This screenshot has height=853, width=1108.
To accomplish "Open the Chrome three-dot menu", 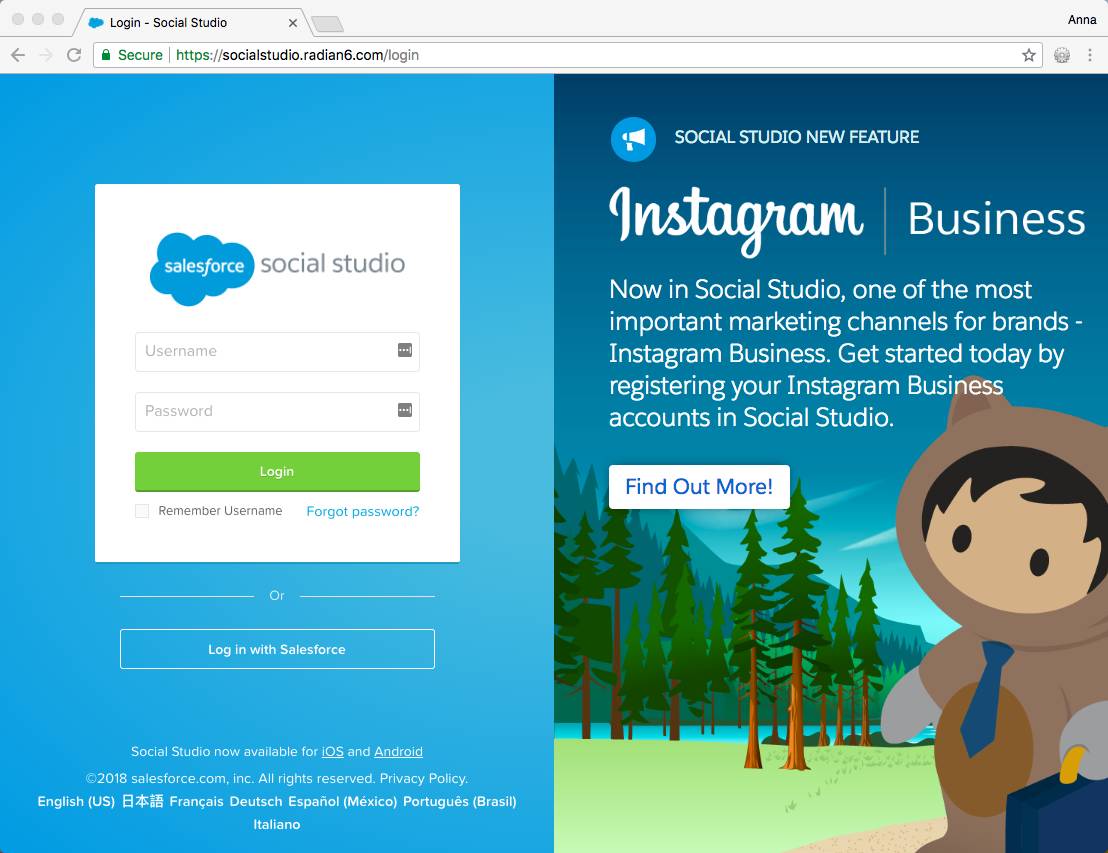I will tap(1090, 55).
